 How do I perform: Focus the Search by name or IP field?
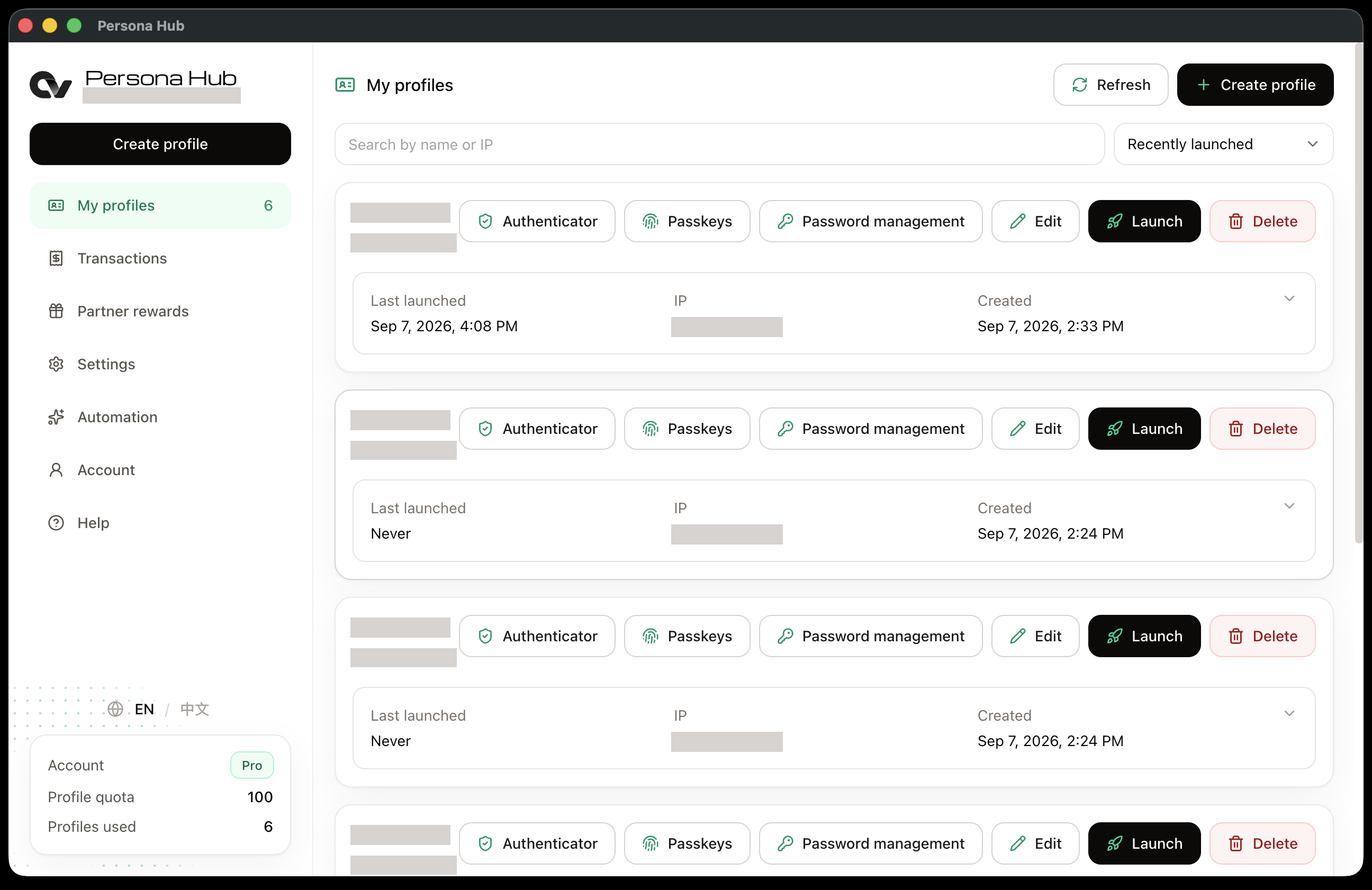(719, 144)
